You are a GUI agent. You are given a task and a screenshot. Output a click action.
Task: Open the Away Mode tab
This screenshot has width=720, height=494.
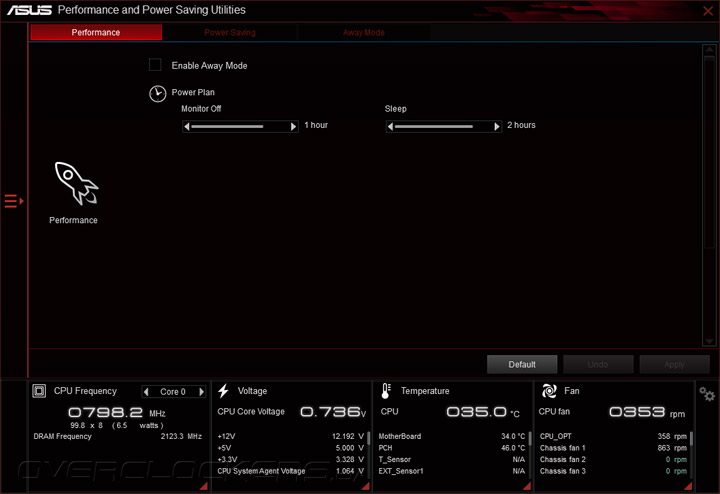(364, 32)
